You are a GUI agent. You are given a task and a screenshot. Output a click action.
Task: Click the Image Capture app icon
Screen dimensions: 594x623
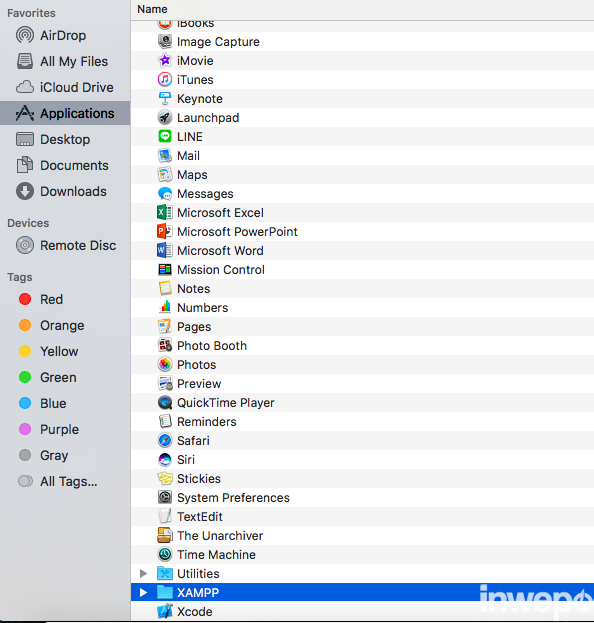pyautogui.click(x=165, y=41)
